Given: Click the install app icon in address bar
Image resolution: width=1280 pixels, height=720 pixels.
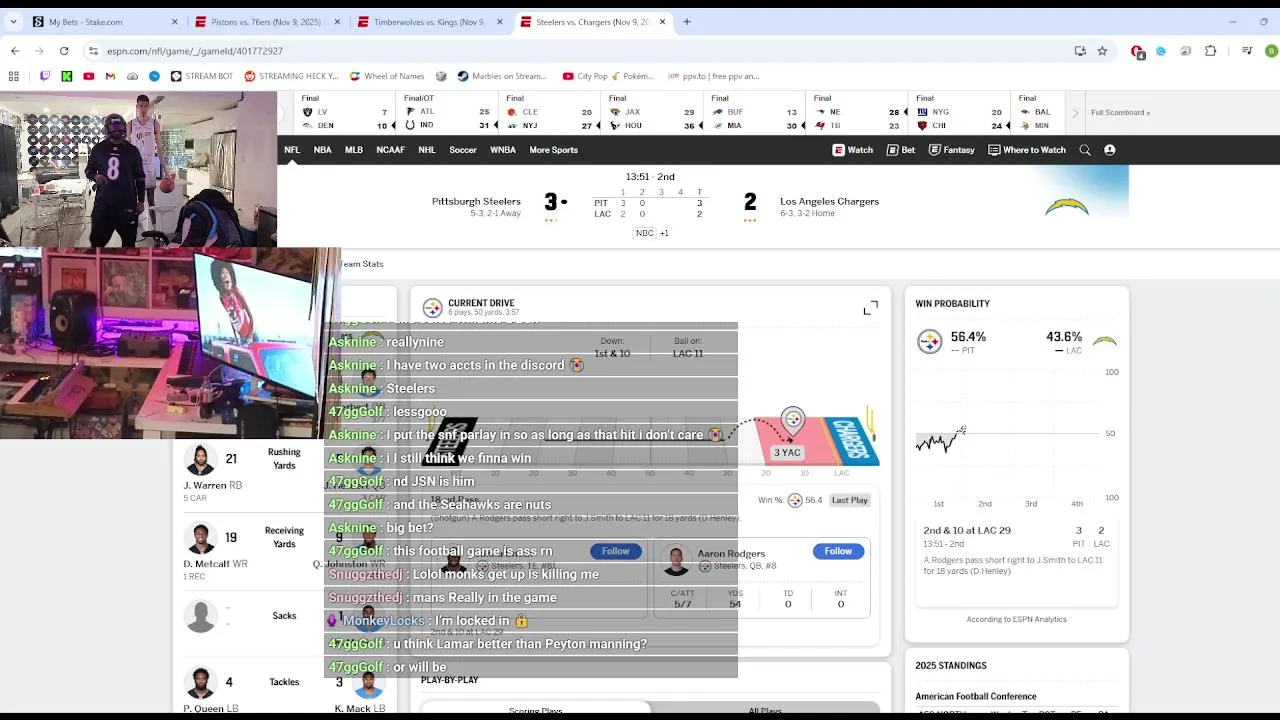Looking at the screenshot, I should pyautogui.click(x=1080, y=51).
